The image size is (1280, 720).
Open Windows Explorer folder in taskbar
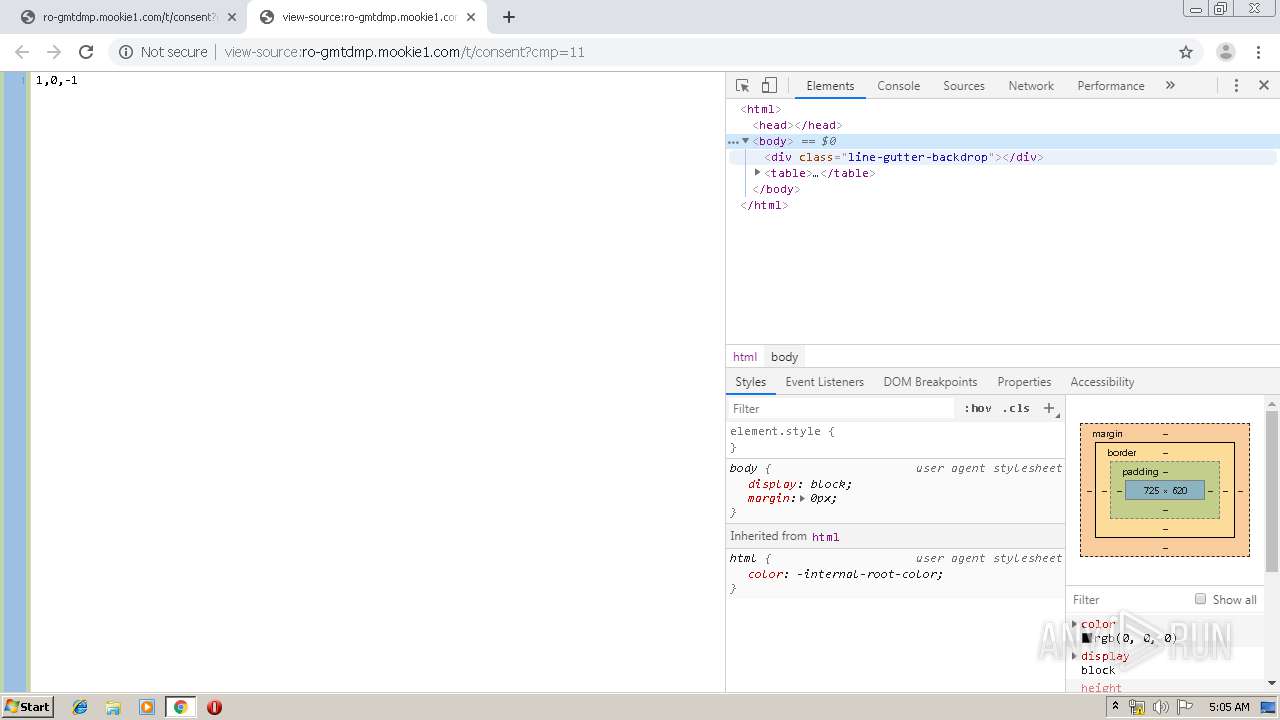tap(113, 707)
